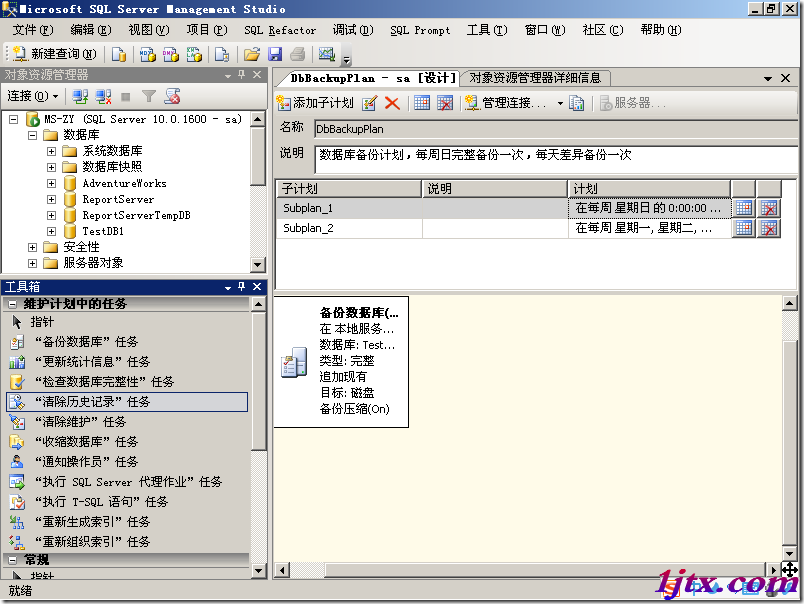The width and height of the screenshot is (804, 604).
Task: Click the filter funnel icon in Object Explorer
Action: click(x=149, y=96)
